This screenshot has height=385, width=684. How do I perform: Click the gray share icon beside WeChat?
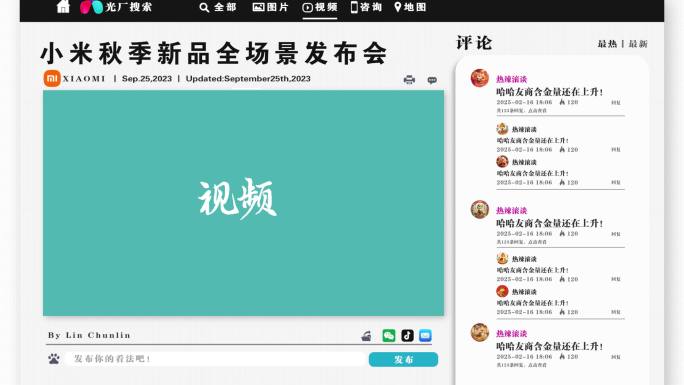click(x=366, y=336)
